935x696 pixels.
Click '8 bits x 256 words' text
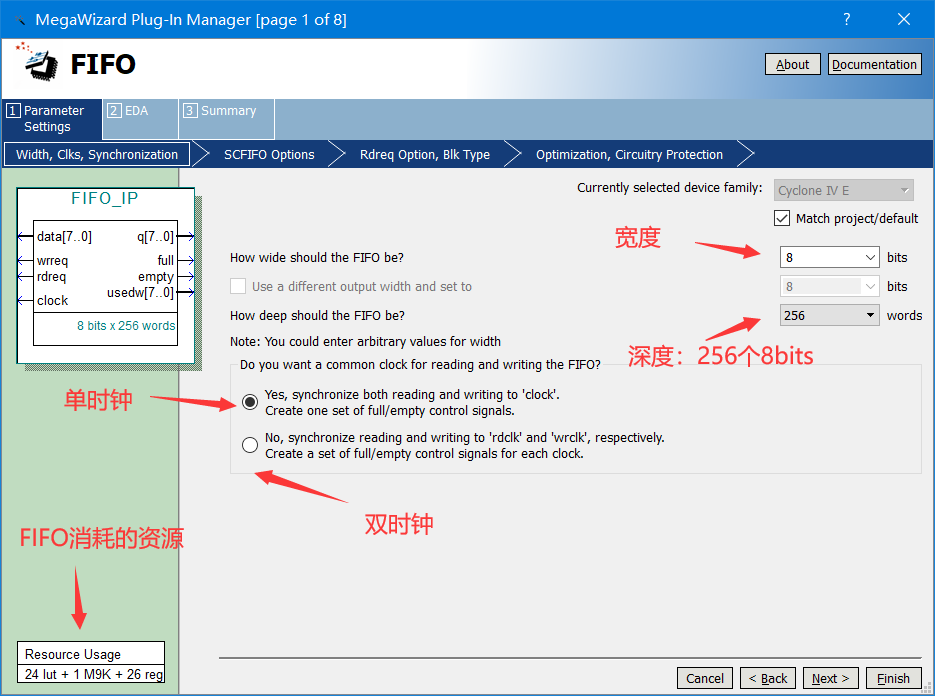coord(126,326)
